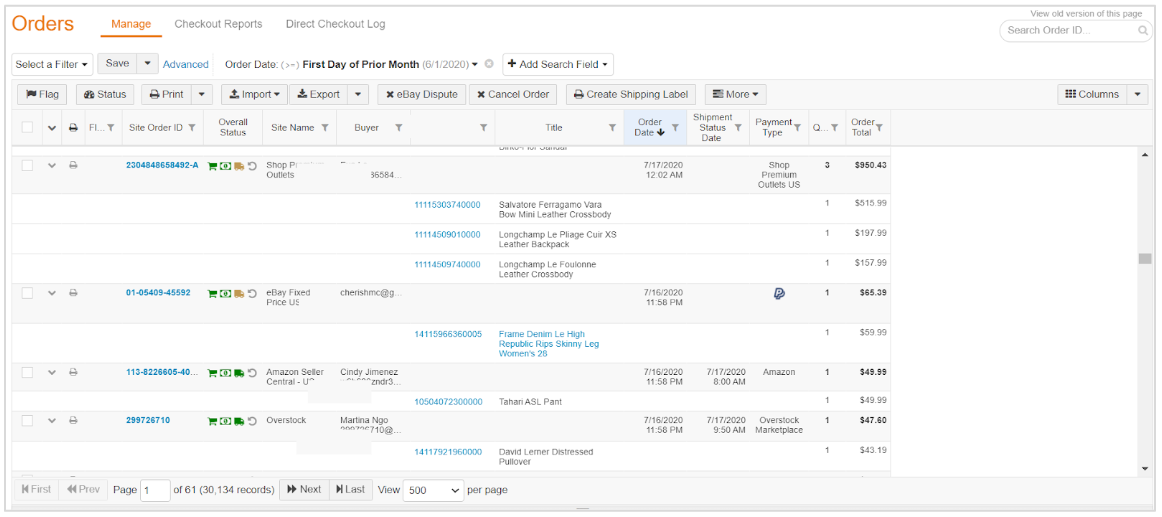Viewport: 1162px width, 517px height.
Task: Open the Select a Filter dropdown
Action: [x=52, y=64]
